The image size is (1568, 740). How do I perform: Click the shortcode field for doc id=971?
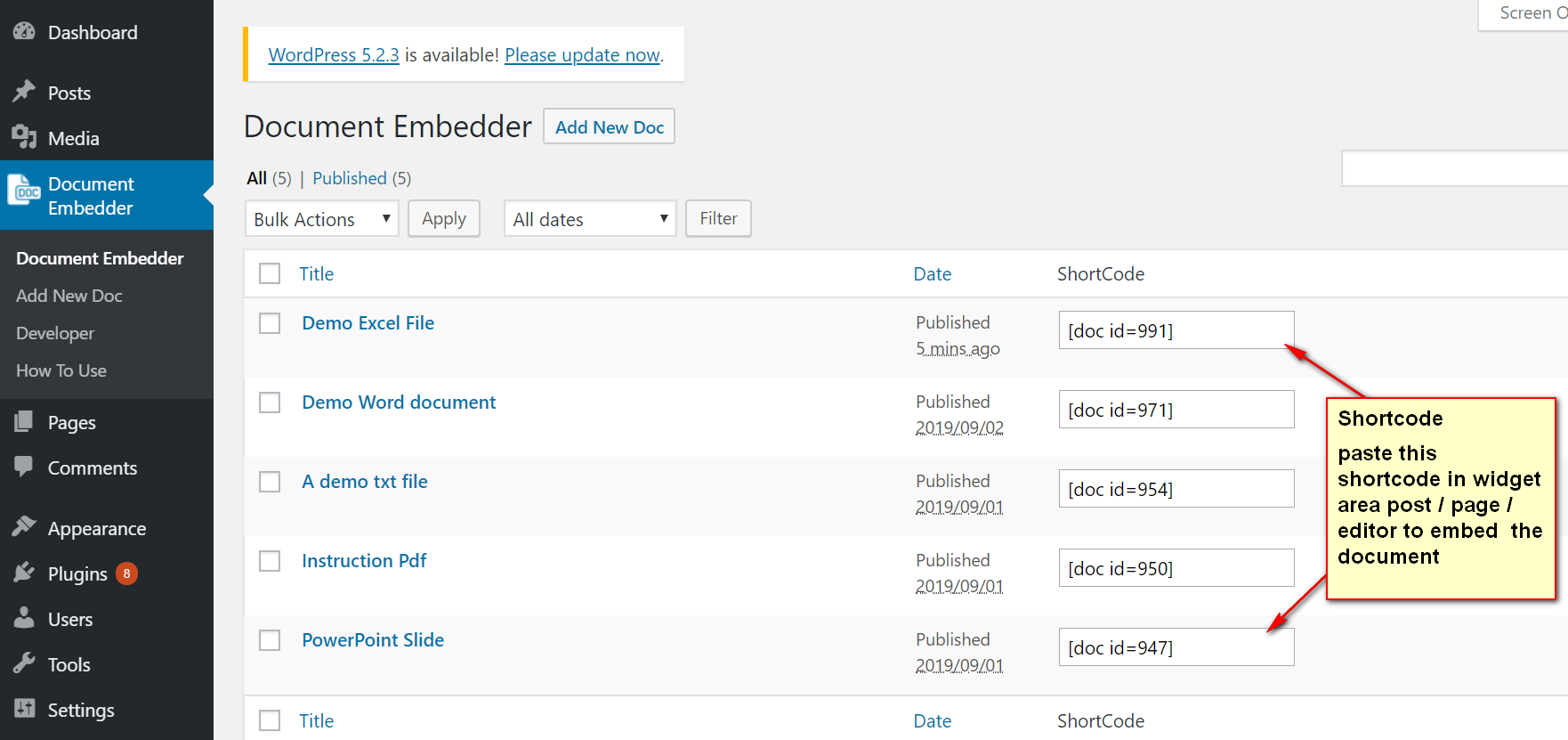click(1176, 410)
